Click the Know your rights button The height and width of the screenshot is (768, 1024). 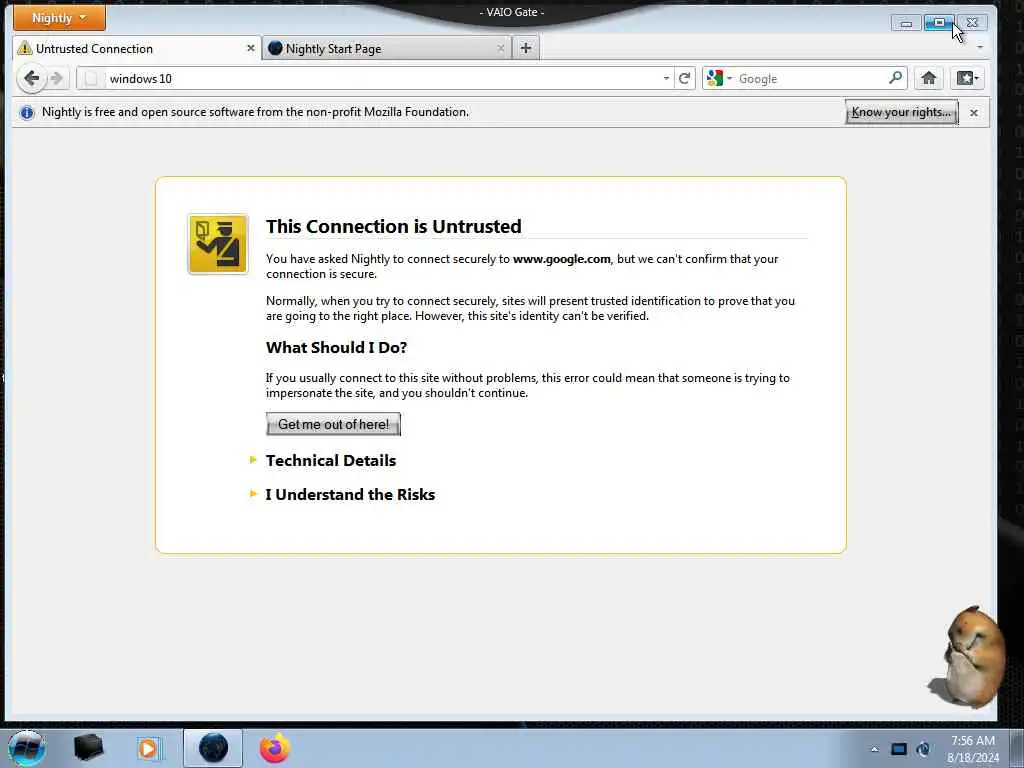901,112
